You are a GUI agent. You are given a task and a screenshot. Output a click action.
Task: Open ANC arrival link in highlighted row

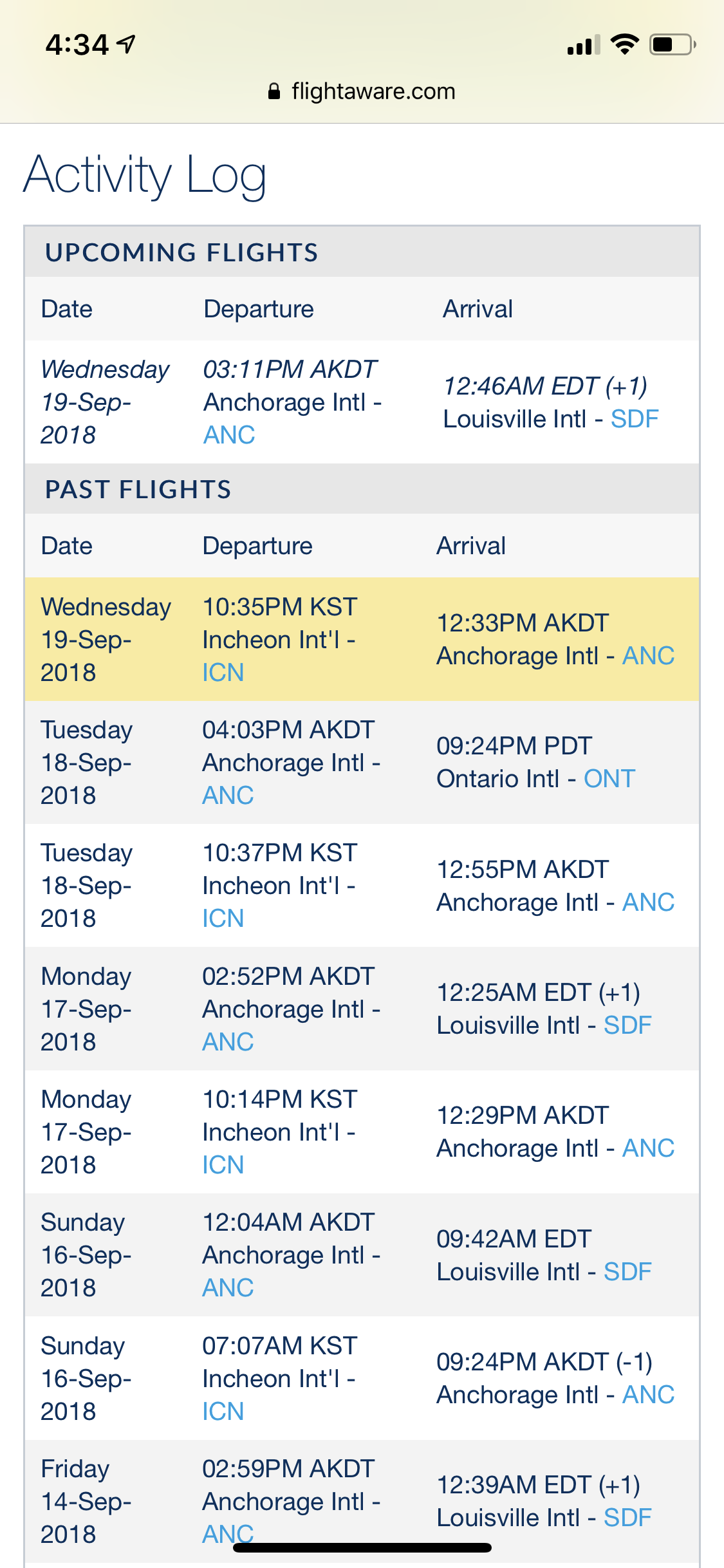pyautogui.click(x=648, y=656)
